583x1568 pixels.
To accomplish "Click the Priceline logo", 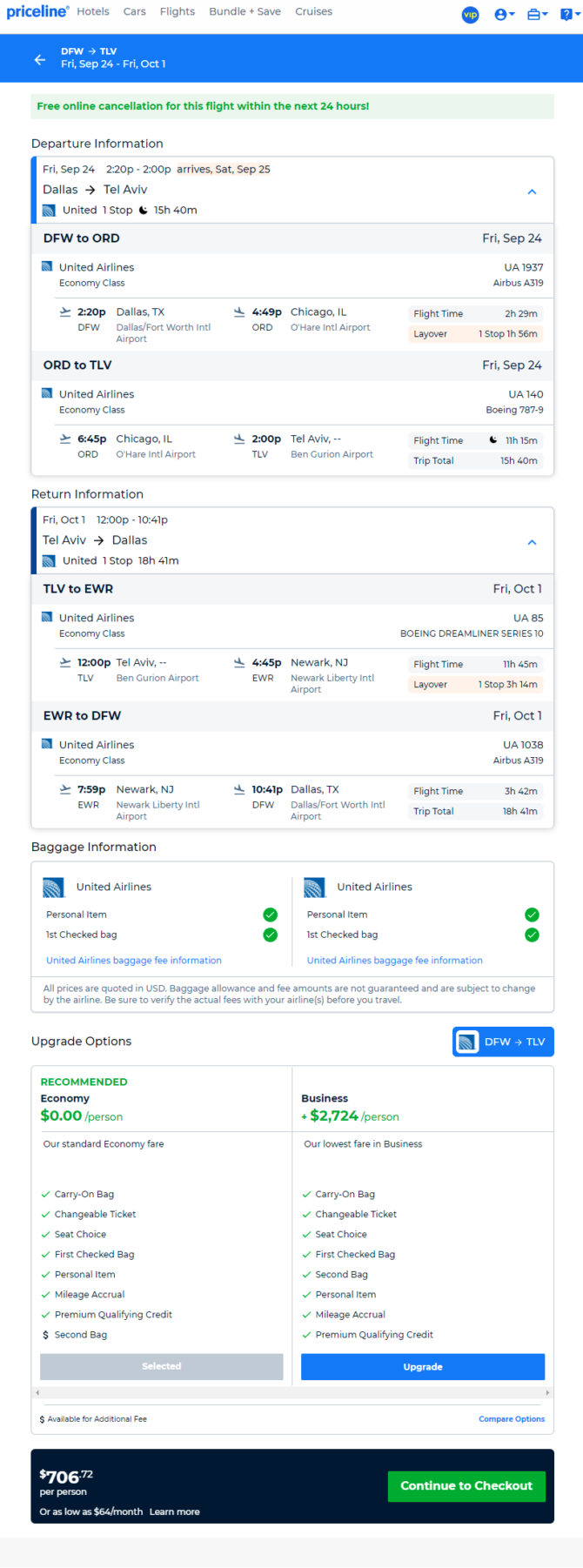I will 37,11.
